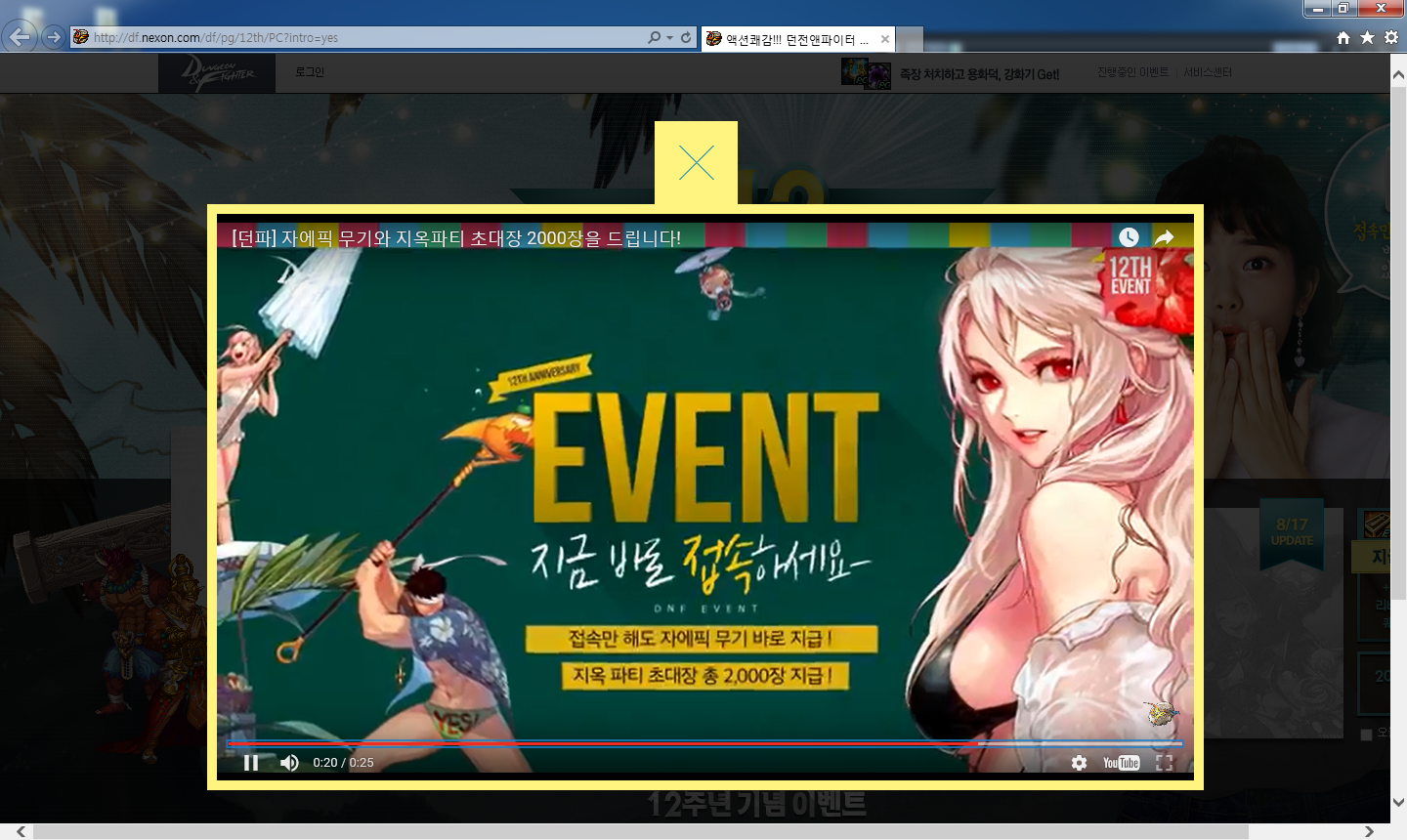This screenshot has height=840, width=1407.
Task: Click the 8/17 UPDATE badge
Action: click(1292, 533)
